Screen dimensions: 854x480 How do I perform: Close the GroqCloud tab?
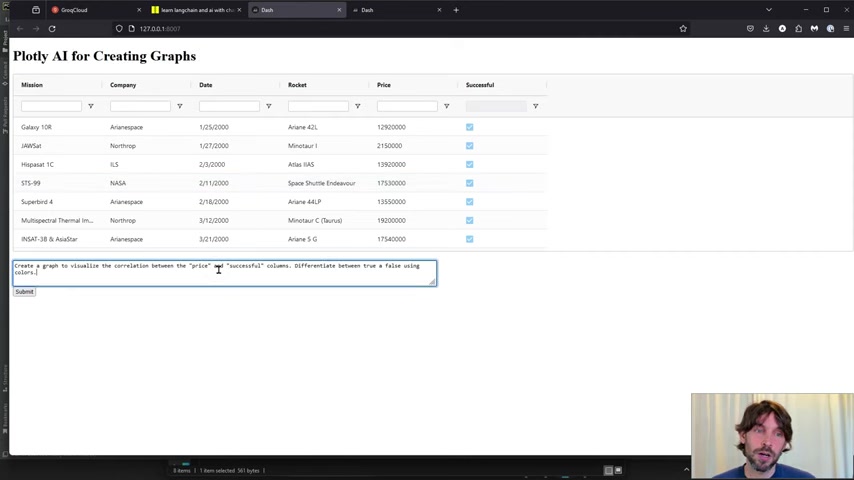point(139,10)
